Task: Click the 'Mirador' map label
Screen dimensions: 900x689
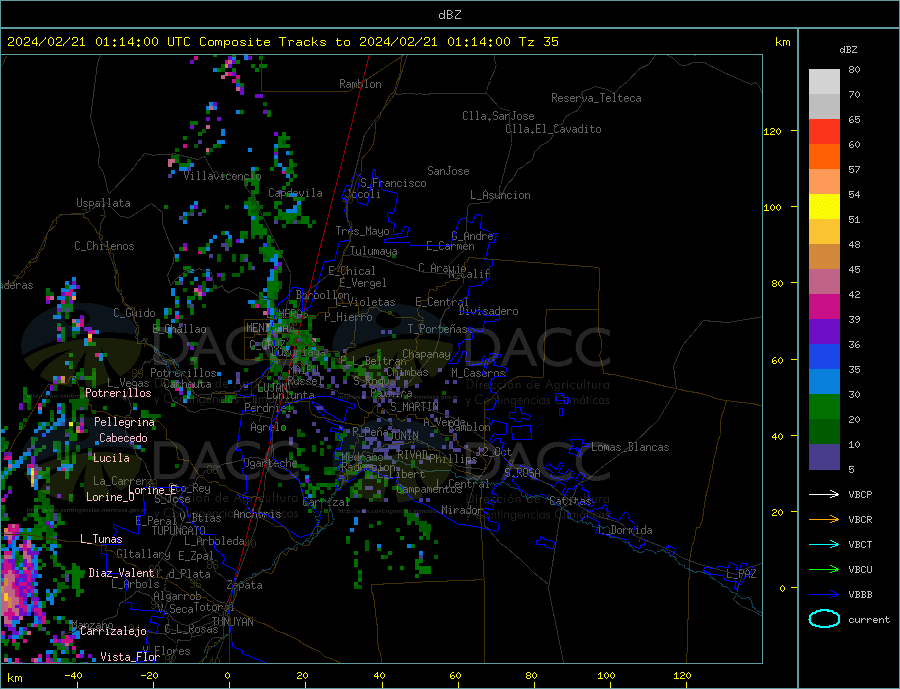Action: [462, 510]
